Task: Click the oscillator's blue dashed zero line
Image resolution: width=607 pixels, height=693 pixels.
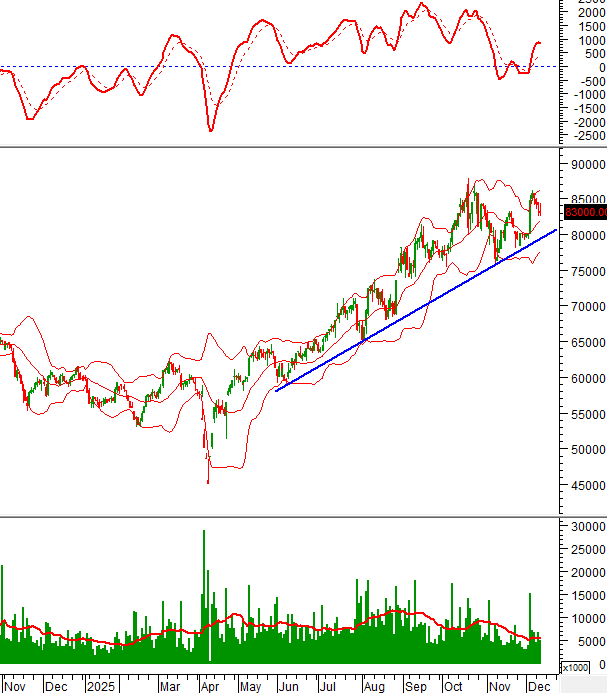Action: 300,67
